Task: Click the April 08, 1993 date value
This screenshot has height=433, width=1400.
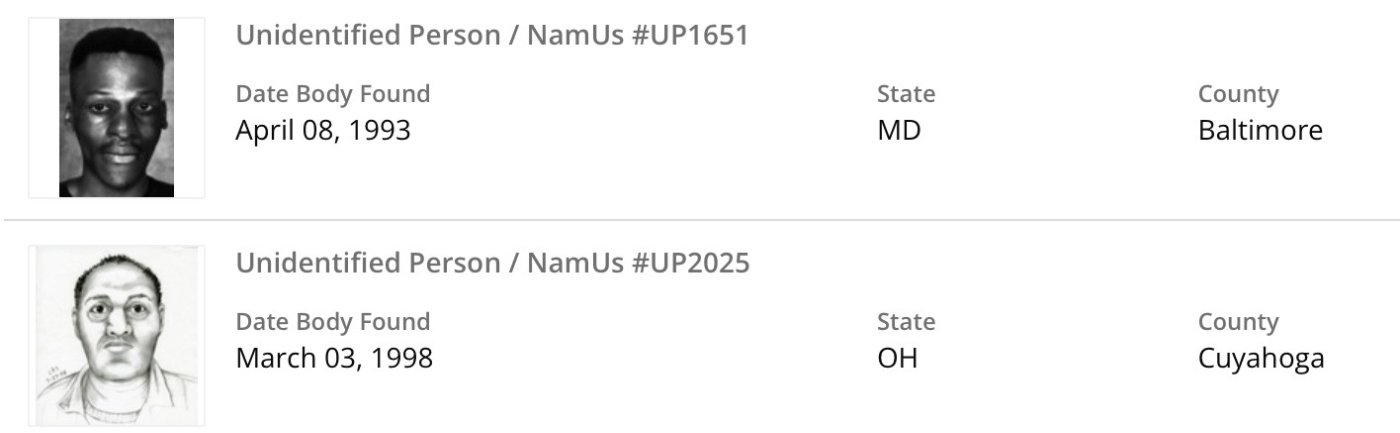Action: coord(323,130)
